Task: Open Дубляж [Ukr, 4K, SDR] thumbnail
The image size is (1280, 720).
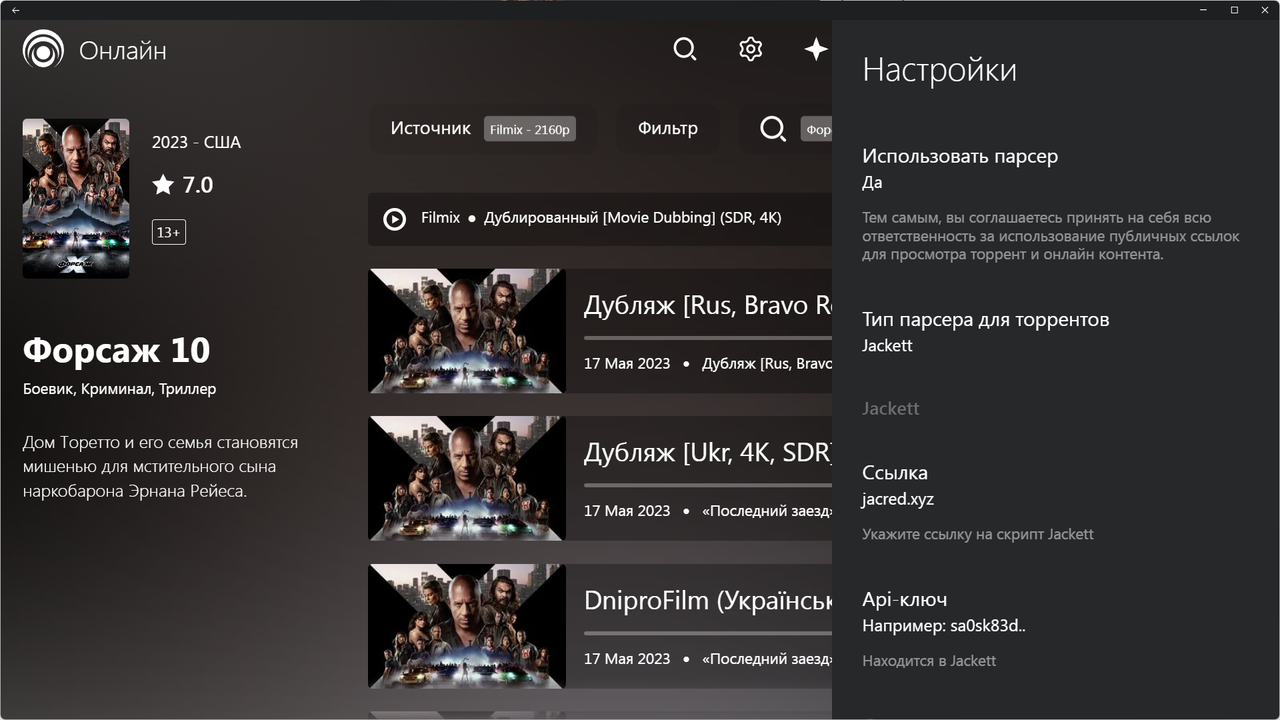Action: (467, 478)
